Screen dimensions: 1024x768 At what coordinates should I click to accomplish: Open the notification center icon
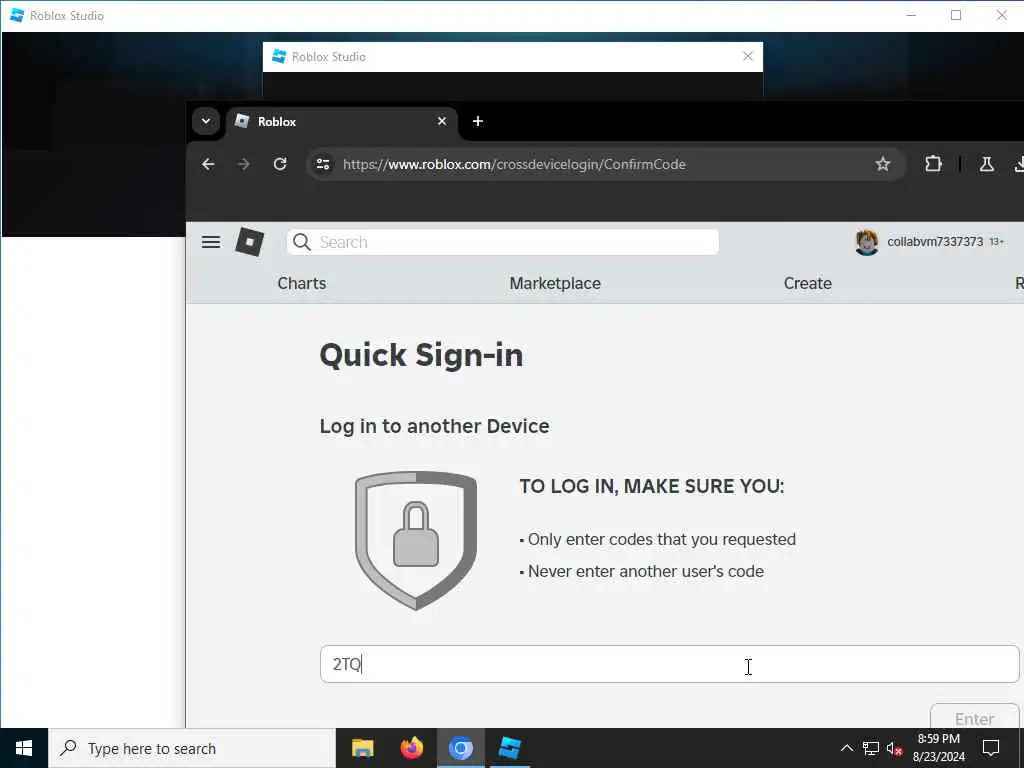click(991, 748)
